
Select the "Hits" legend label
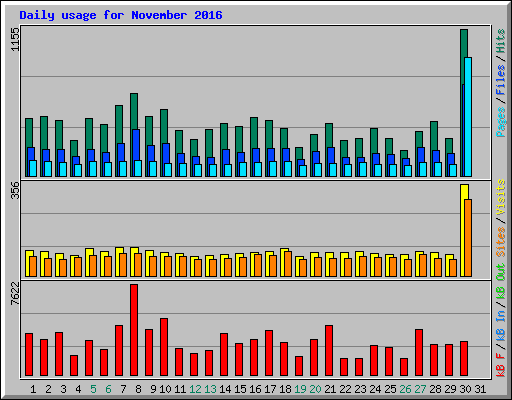(x=501, y=41)
